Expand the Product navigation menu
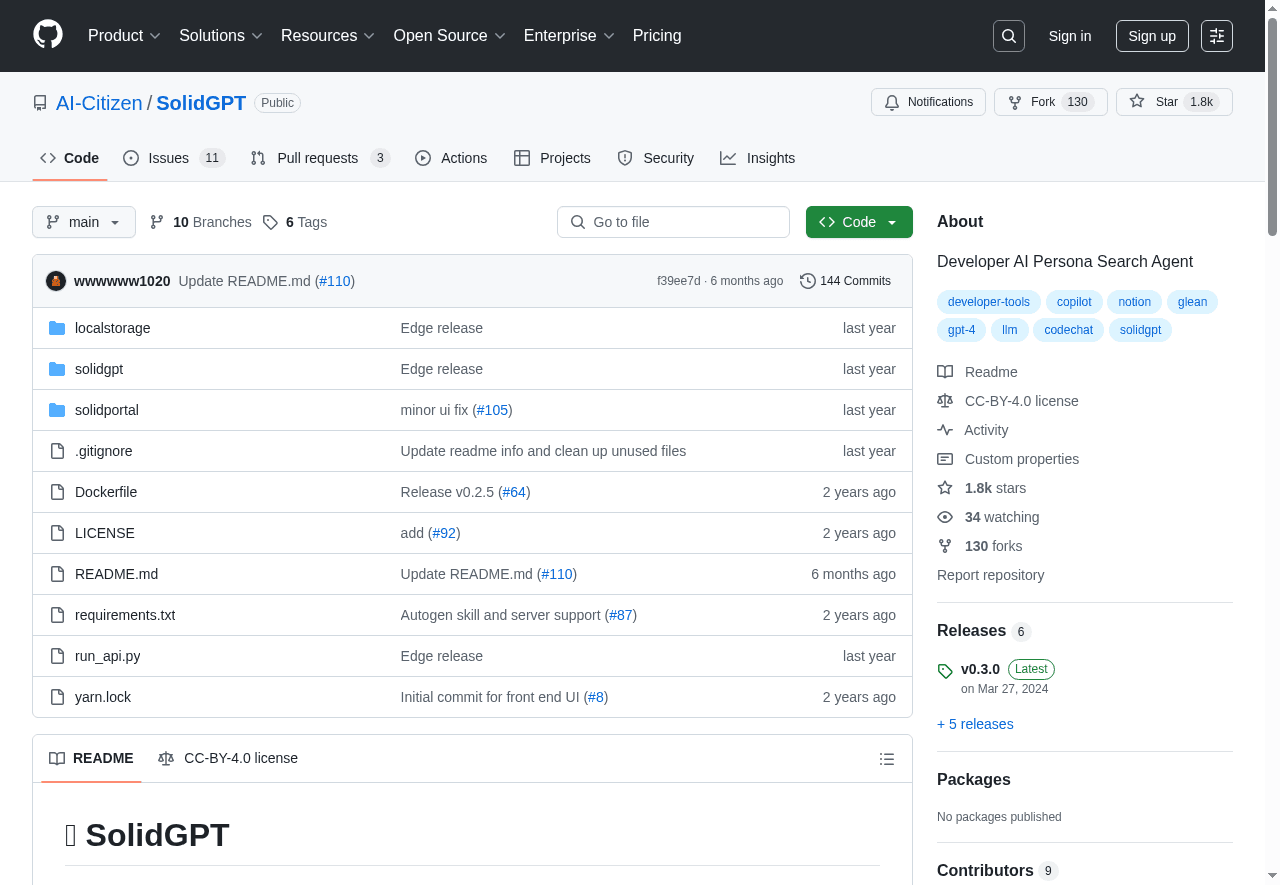The height and width of the screenshot is (885, 1280). pos(124,36)
